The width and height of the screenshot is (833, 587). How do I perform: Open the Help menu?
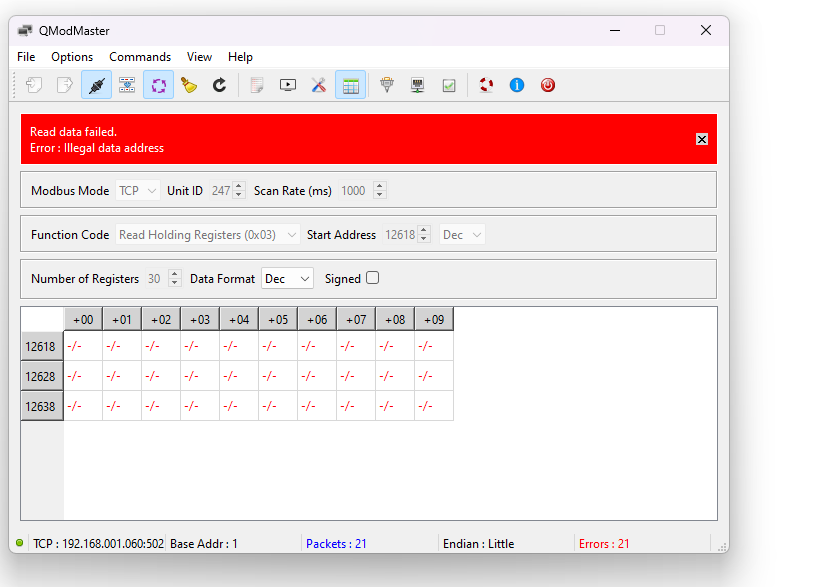coord(240,57)
